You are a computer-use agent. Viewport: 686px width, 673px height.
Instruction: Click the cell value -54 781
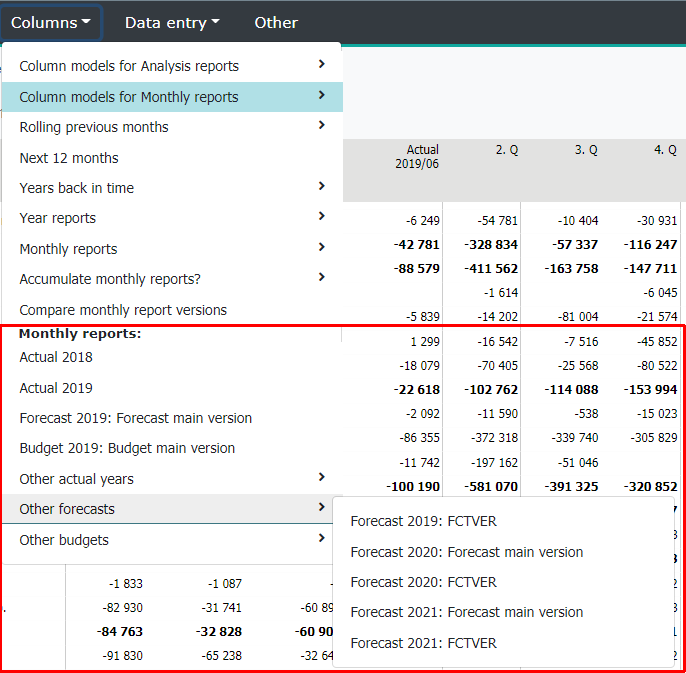(x=497, y=220)
